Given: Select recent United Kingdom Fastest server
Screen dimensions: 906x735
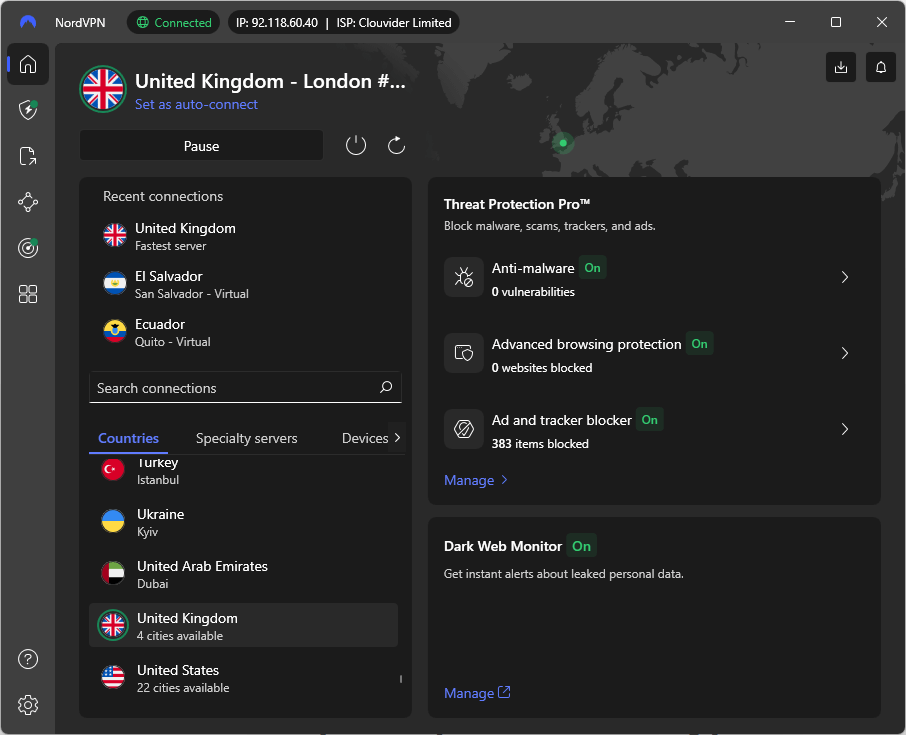Looking at the screenshot, I should point(245,236).
